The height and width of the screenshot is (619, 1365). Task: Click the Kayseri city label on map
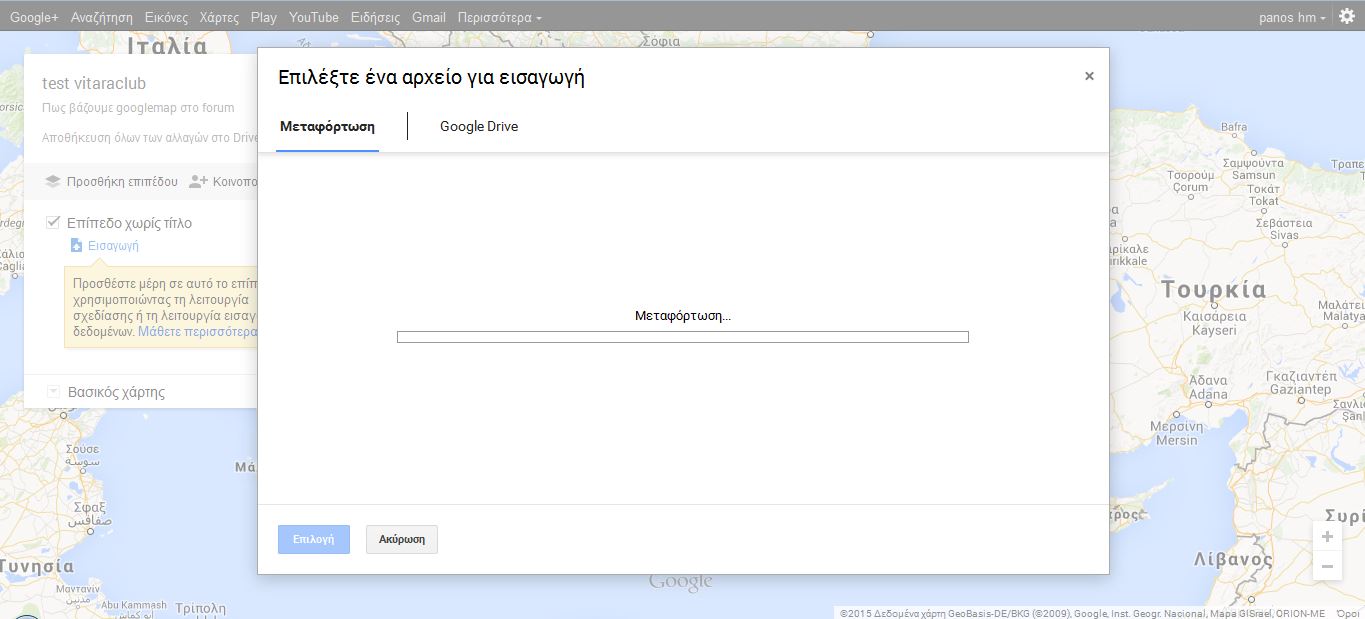(1213, 330)
